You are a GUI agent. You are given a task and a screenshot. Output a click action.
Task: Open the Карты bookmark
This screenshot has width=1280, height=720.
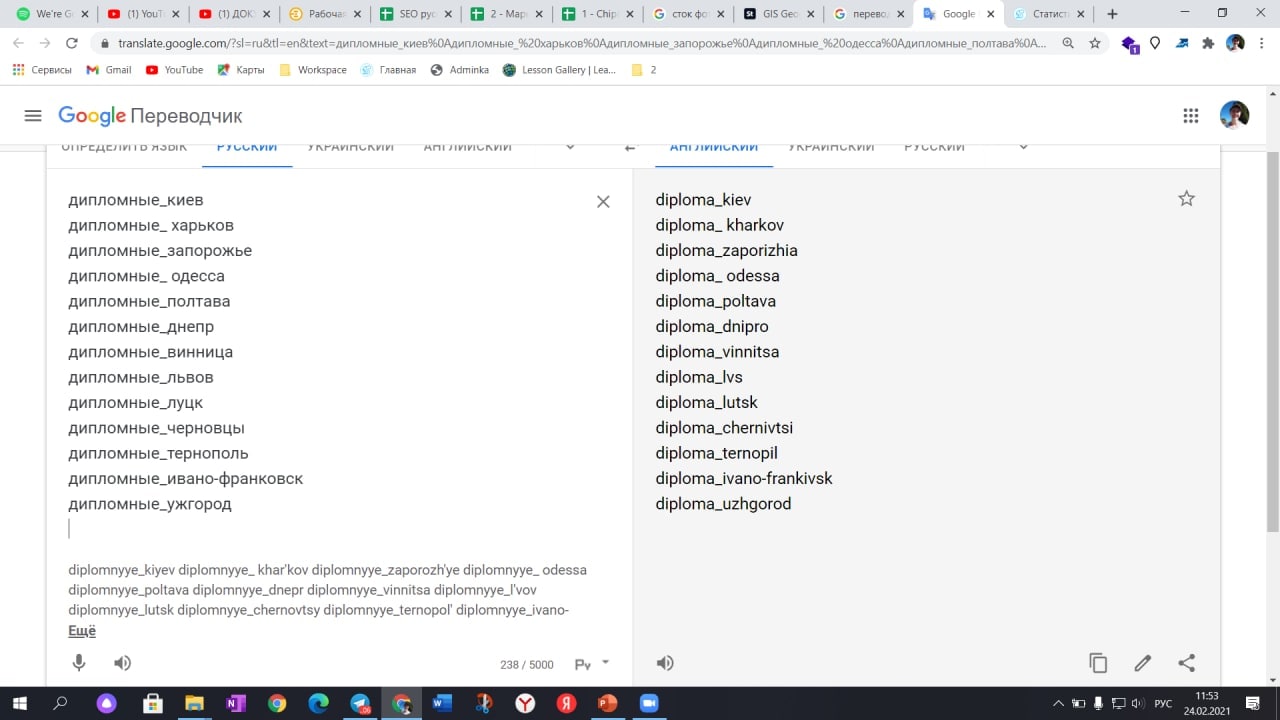coord(240,70)
